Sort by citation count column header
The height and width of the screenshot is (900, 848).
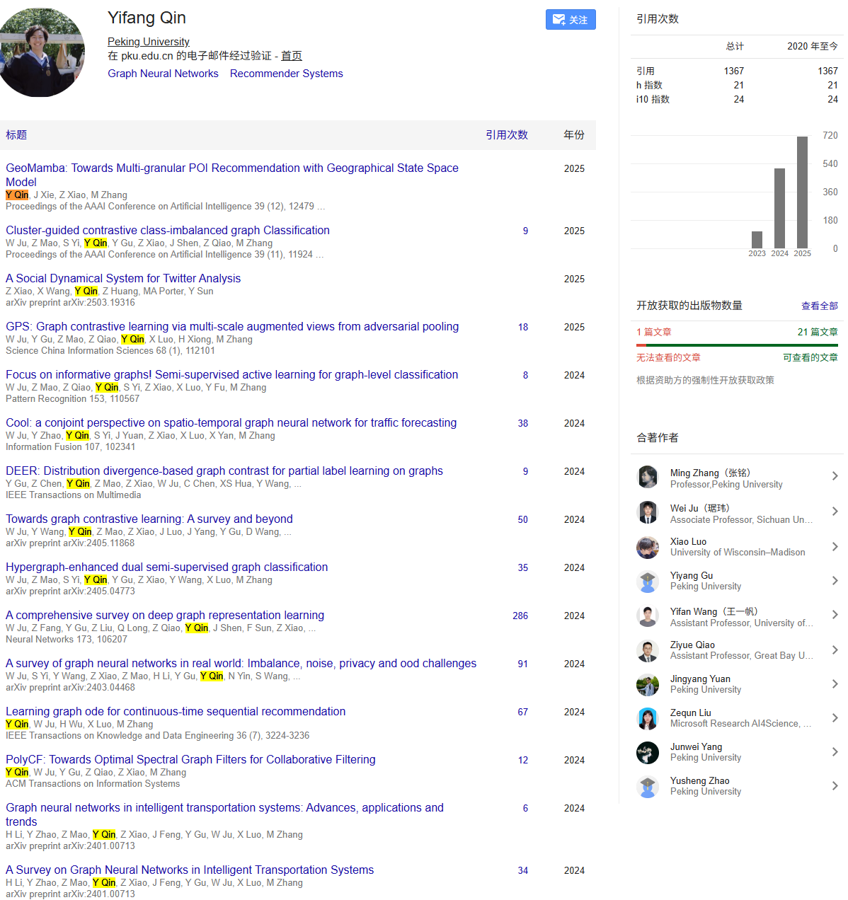tap(506, 135)
